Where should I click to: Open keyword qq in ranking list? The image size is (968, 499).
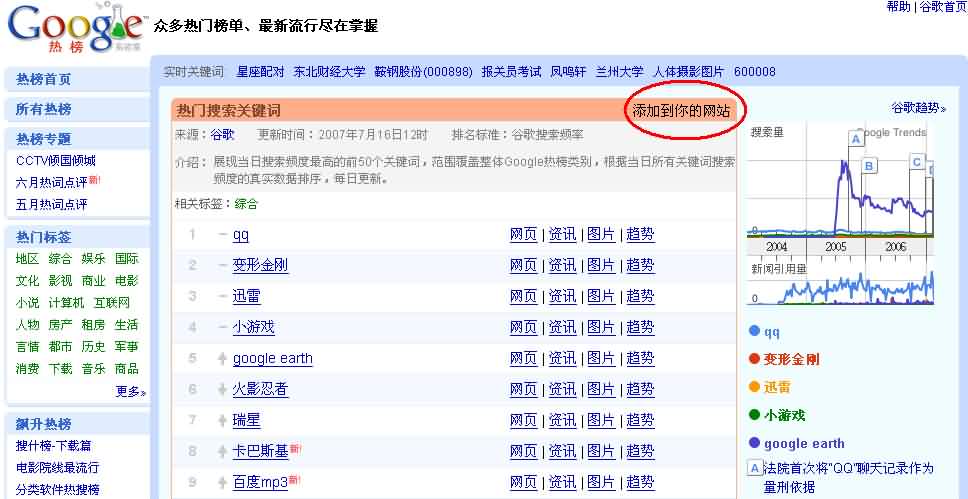(241, 235)
